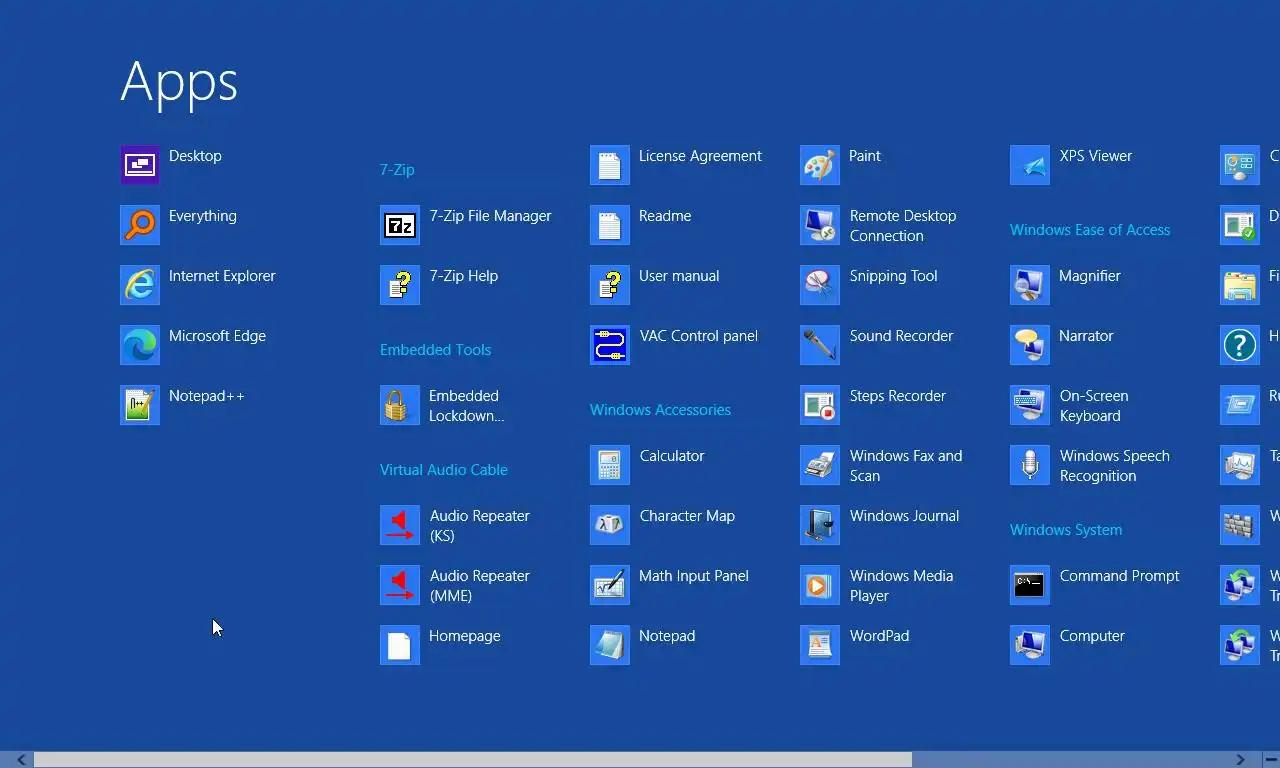Click the zoom-out minus button
The width and height of the screenshot is (1280, 768).
pyautogui.click(x=1270, y=760)
